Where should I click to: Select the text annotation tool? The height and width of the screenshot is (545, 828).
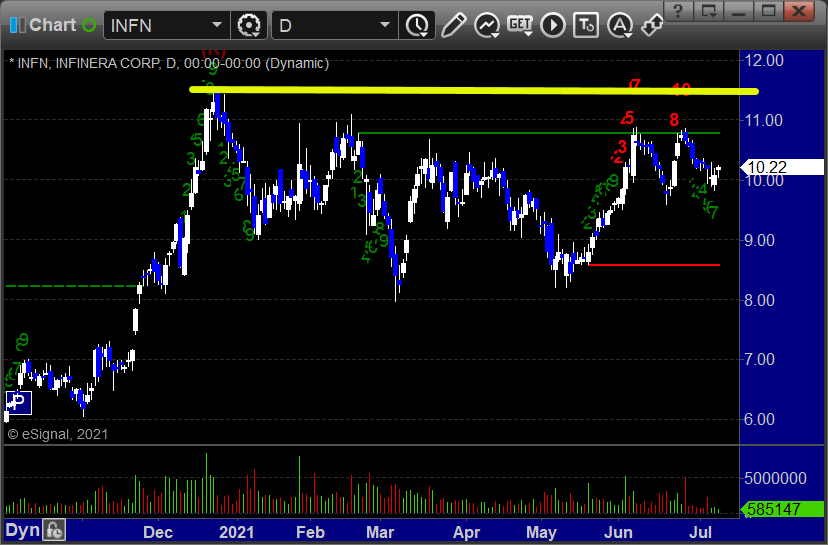tap(586, 25)
